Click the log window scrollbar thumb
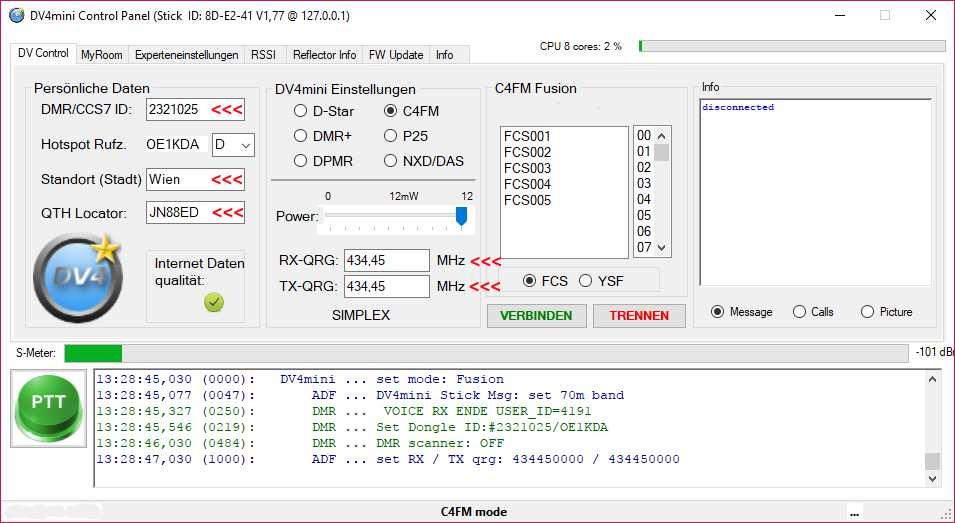 coord(932,461)
